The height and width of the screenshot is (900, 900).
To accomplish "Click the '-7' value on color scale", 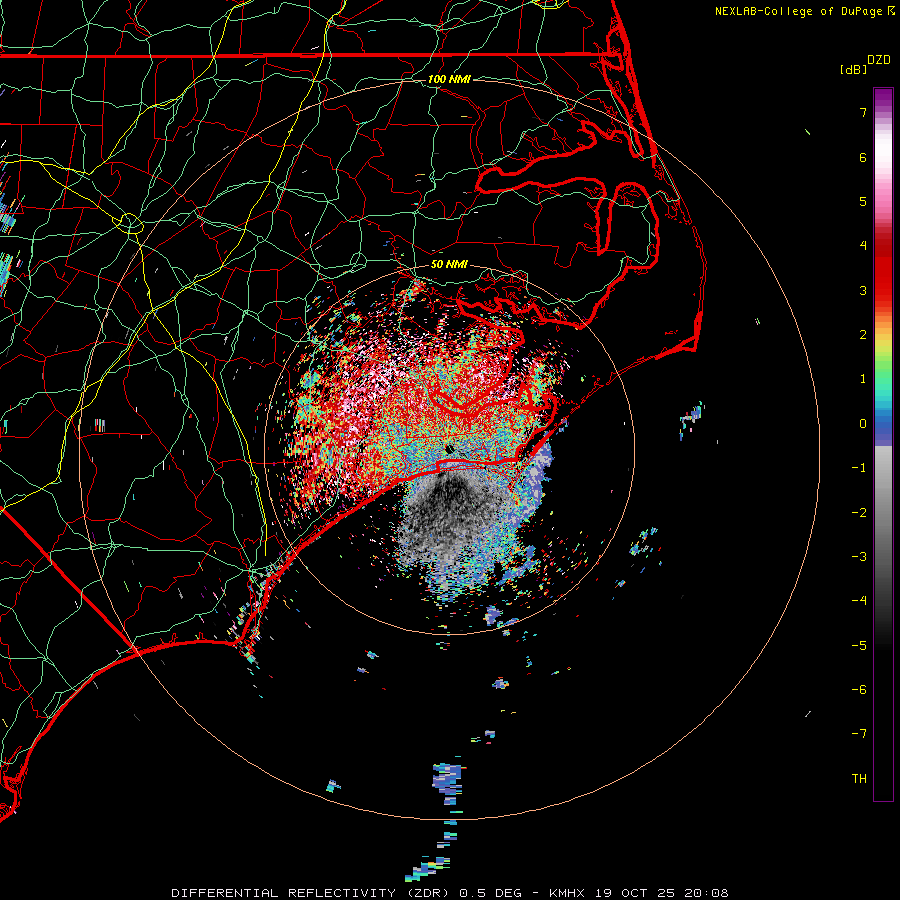I will pos(859,734).
